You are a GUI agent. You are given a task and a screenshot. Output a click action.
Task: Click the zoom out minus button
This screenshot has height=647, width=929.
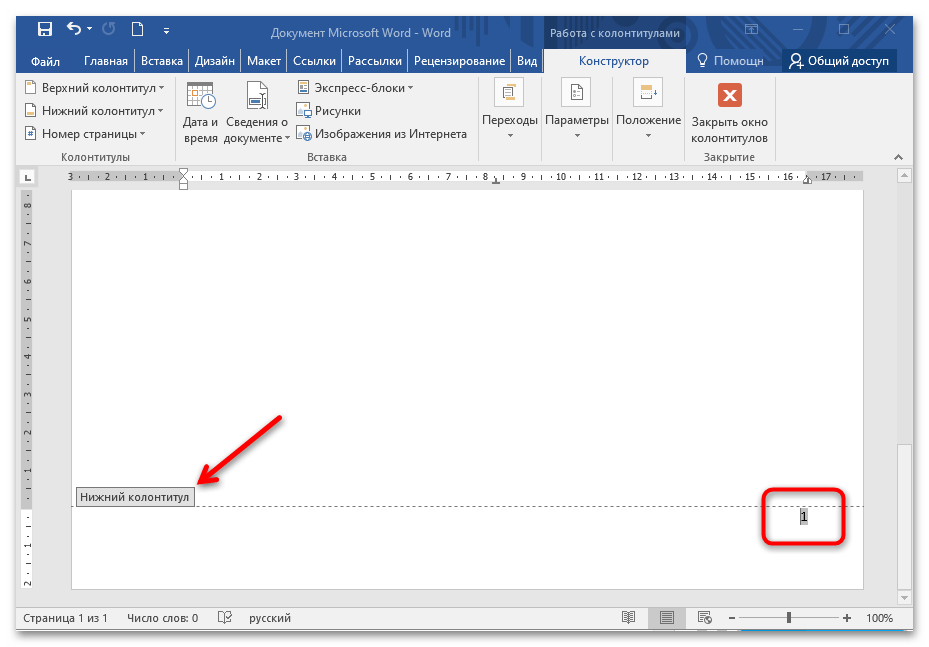coord(732,618)
